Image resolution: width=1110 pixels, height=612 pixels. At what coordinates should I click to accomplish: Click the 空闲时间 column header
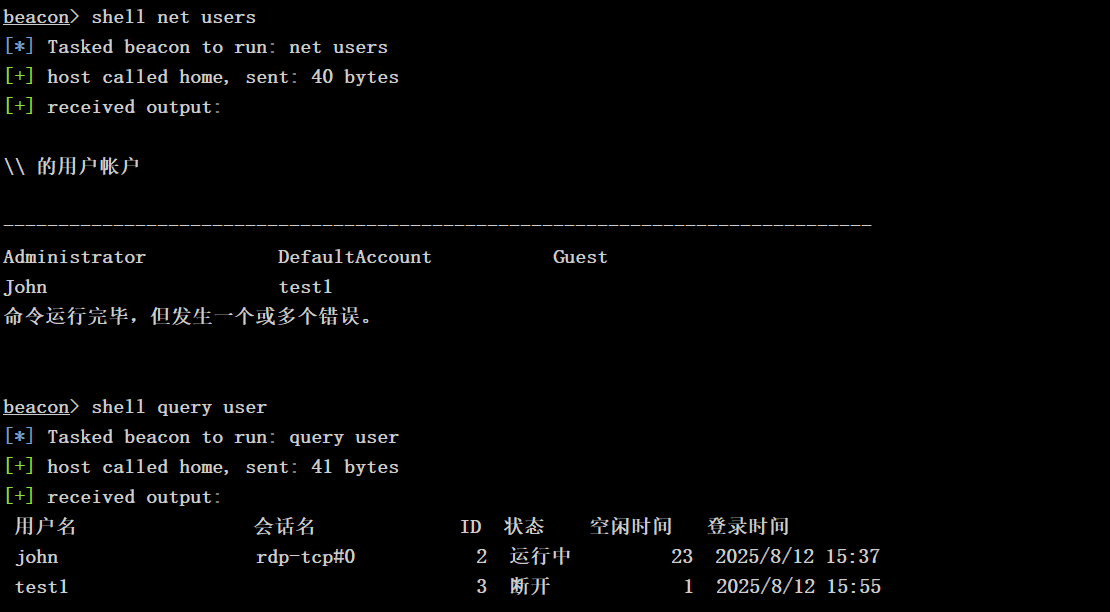[630, 527]
